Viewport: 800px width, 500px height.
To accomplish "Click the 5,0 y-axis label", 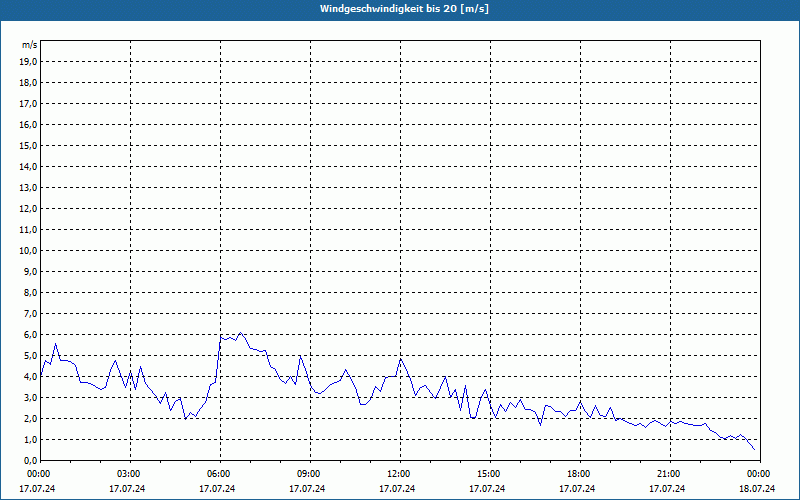I will click(x=31, y=356).
